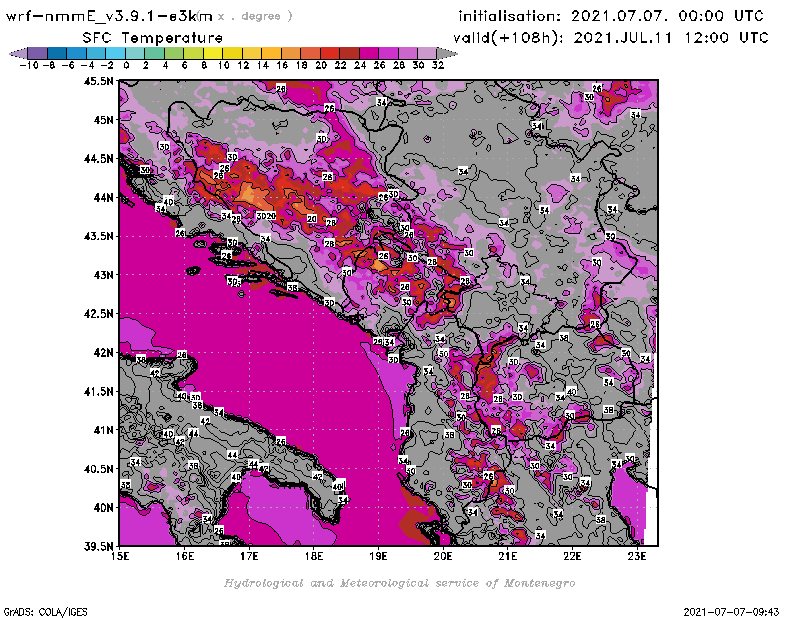Click the legend tick value "-10"
Image resolution: width=800 pixels, height=618 pixels.
click(x=29, y=66)
